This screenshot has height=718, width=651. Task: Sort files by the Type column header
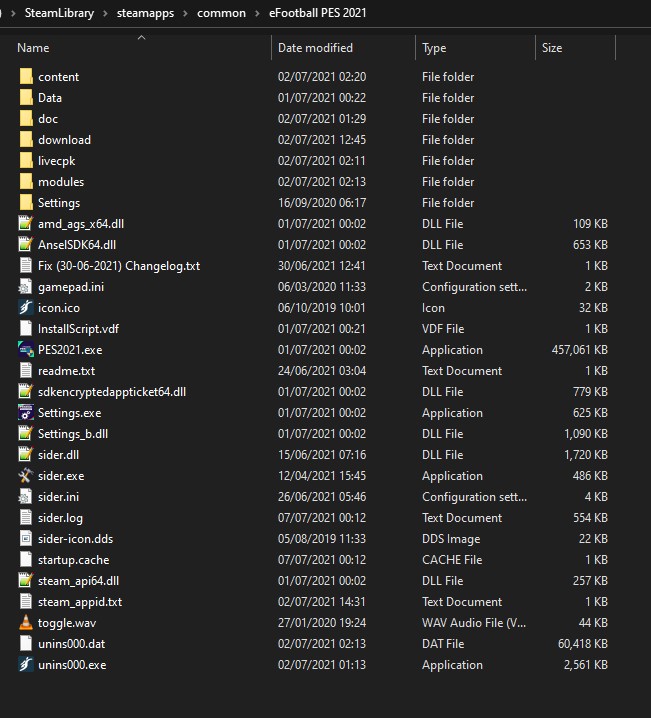(434, 48)
